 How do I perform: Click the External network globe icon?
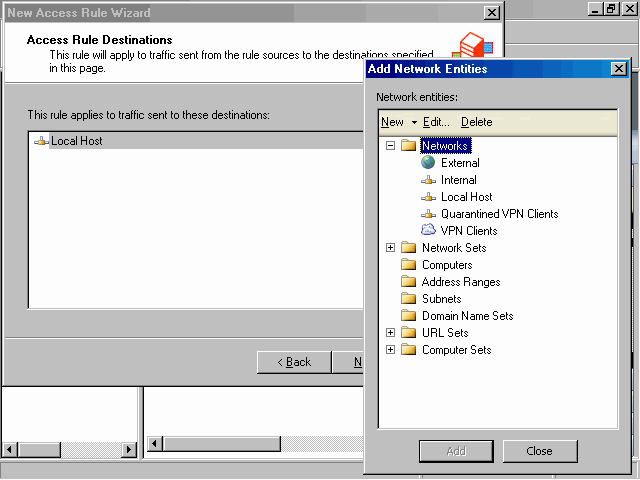pyautogui.click(x=428, y=163)
